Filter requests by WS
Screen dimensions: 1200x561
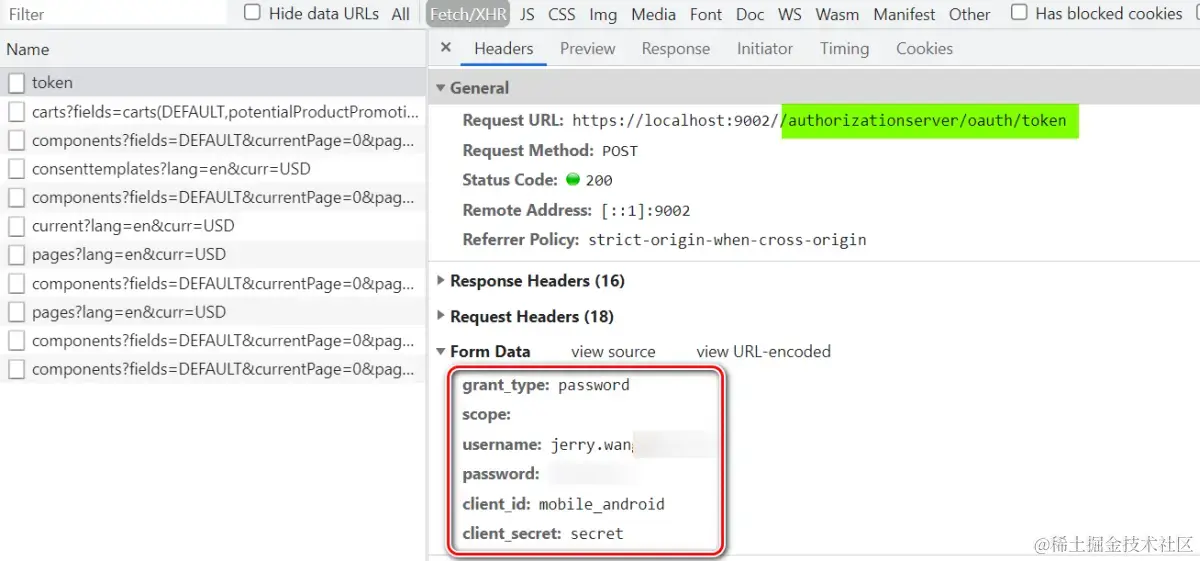pyautogui.click(x=790, y=14)
